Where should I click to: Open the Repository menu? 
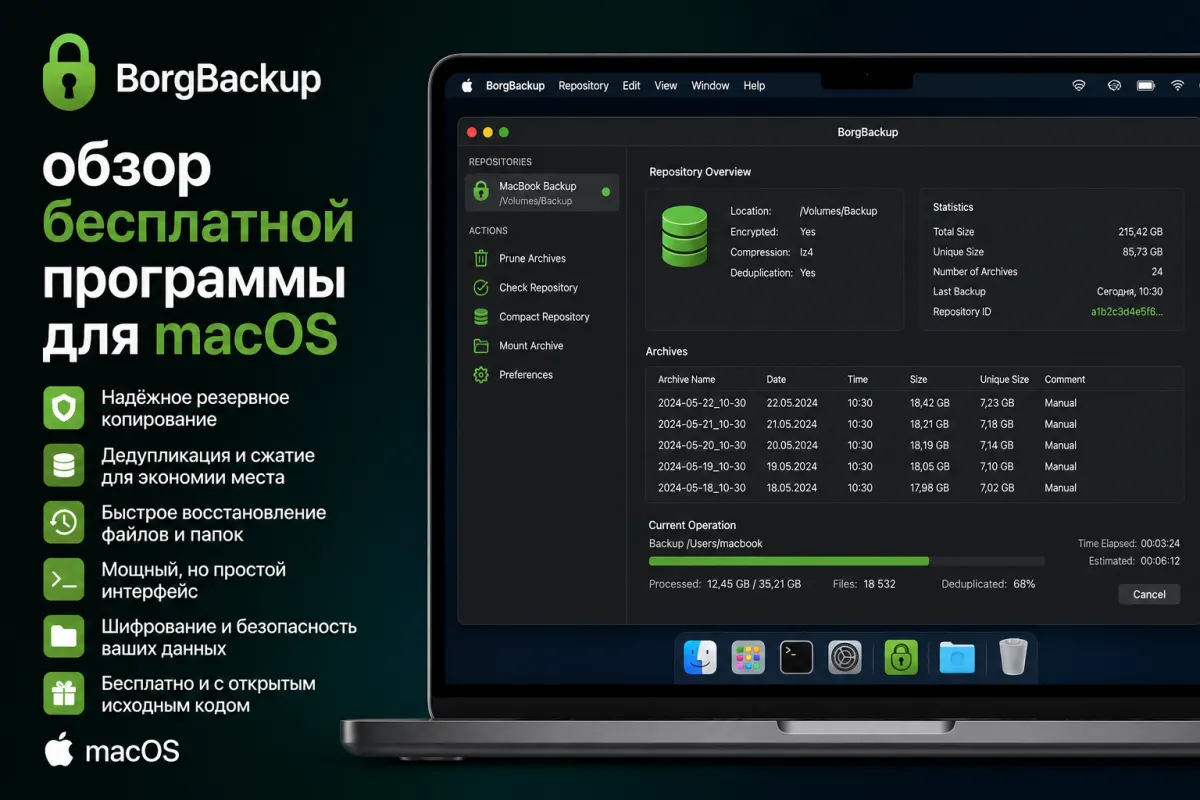[583, 86]
